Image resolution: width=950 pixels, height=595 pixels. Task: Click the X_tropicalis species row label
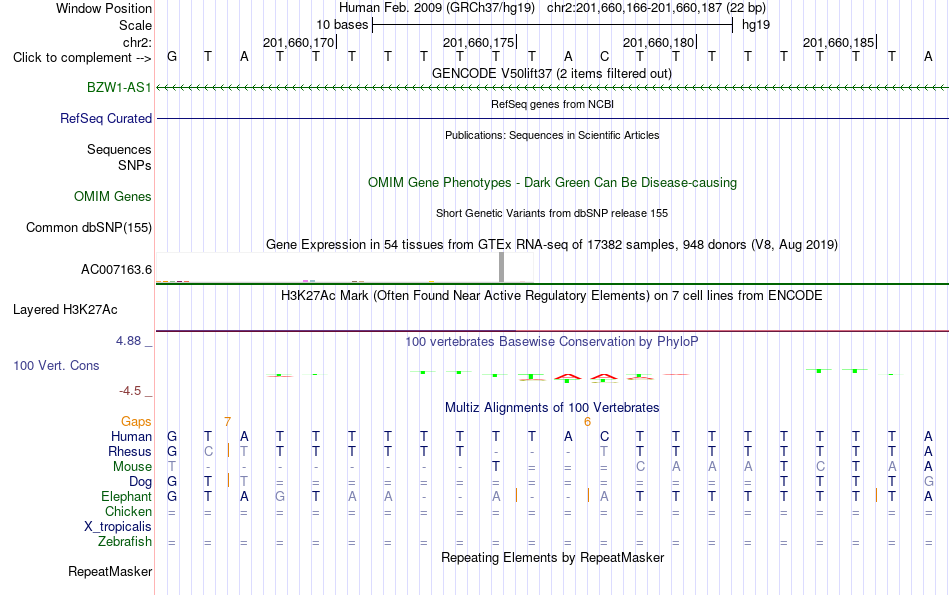click(118, 527)
